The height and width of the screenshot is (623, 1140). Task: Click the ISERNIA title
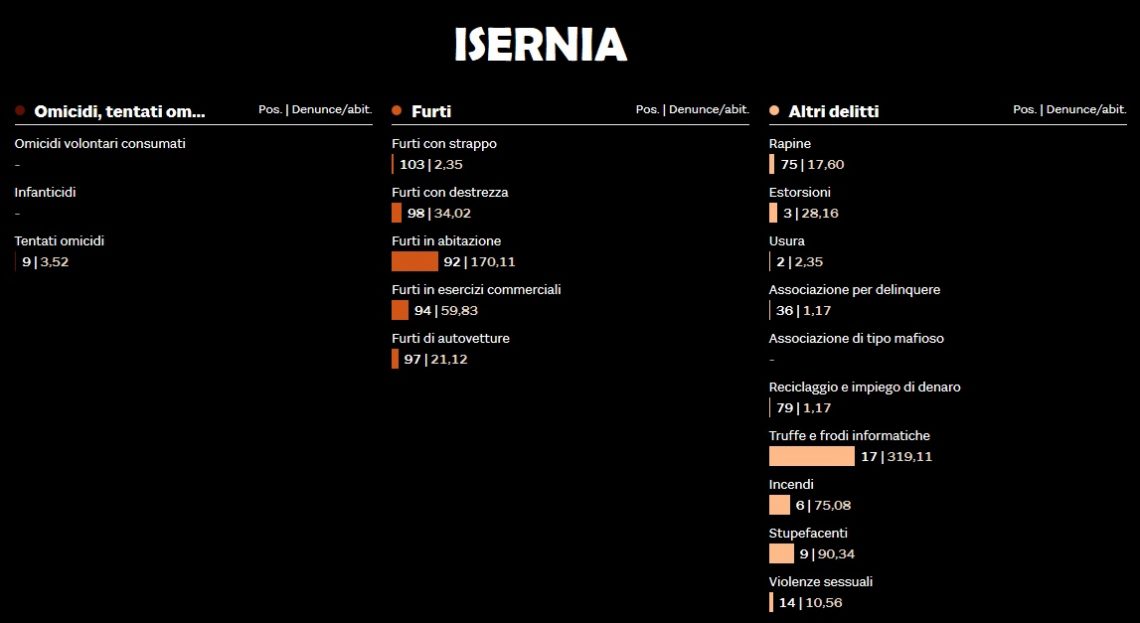(540, 44)
